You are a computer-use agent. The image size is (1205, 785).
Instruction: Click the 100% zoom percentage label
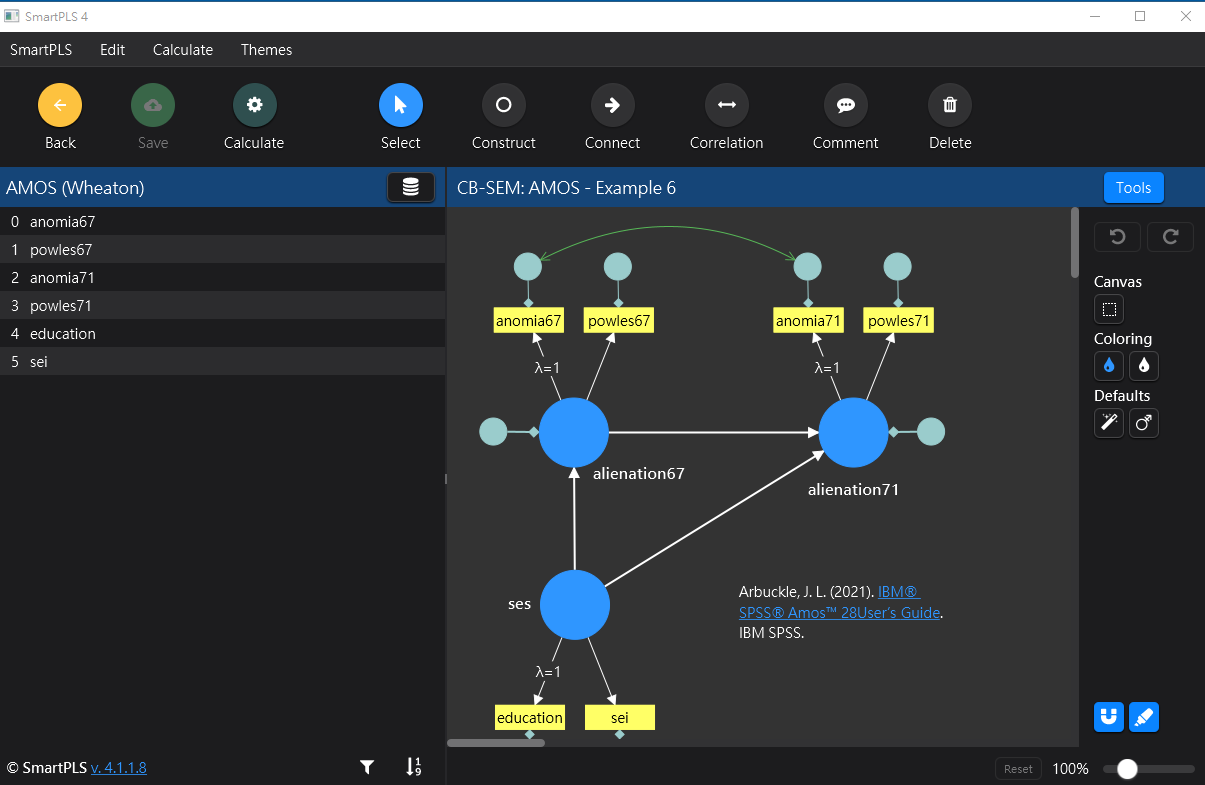[1070, 769]
